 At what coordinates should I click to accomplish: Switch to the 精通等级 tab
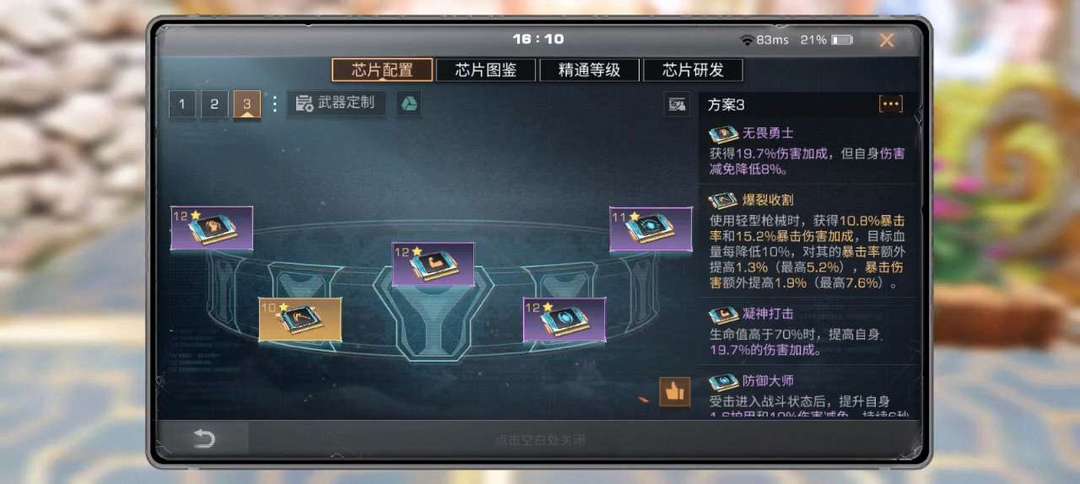pos(589,70)
